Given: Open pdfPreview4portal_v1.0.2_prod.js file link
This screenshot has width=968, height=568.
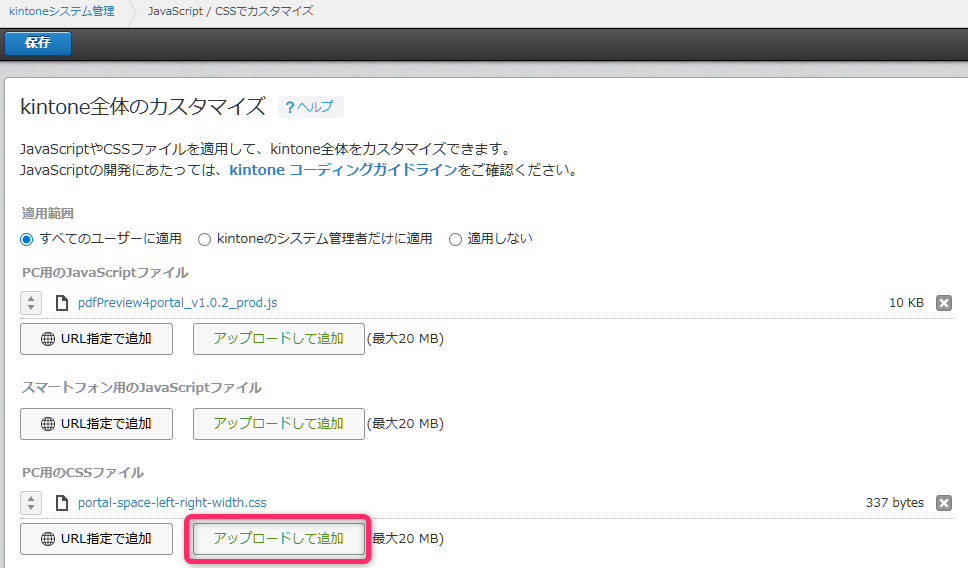Looking at the screenshot, I should click(177, 303).
